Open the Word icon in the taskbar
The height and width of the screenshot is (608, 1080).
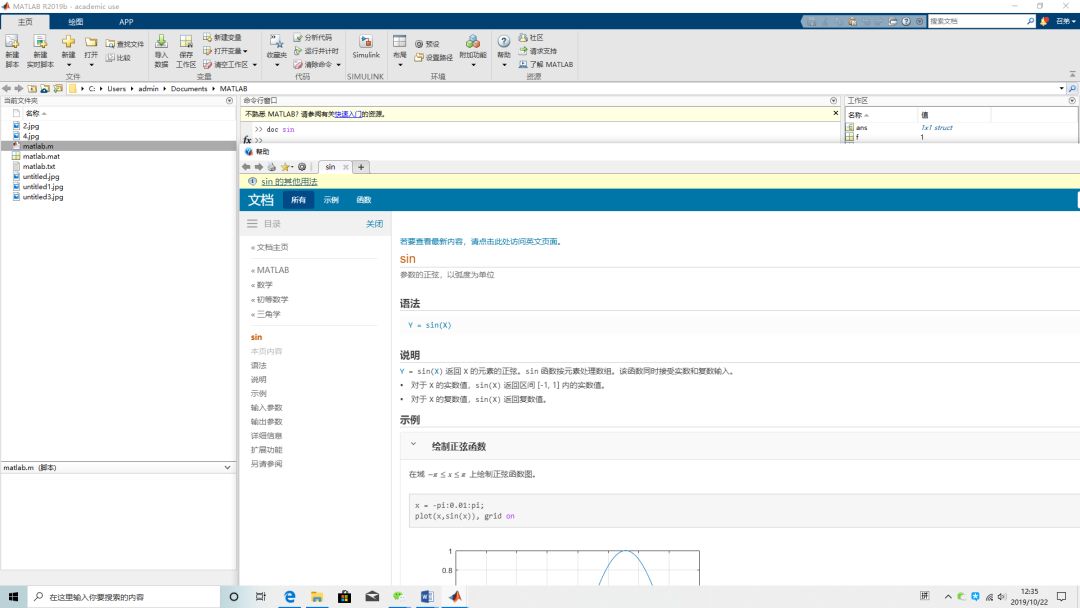[427, 596]
